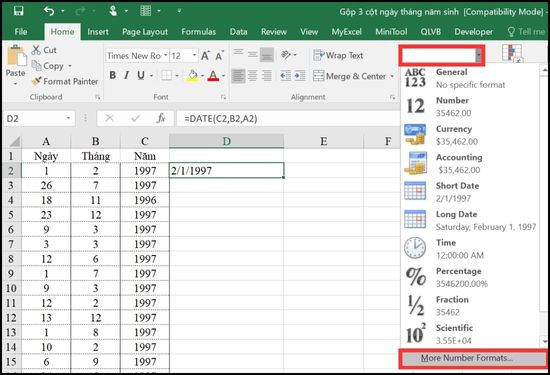
Task: Click the Select All corner triangle
Action: tap(15, 141)
